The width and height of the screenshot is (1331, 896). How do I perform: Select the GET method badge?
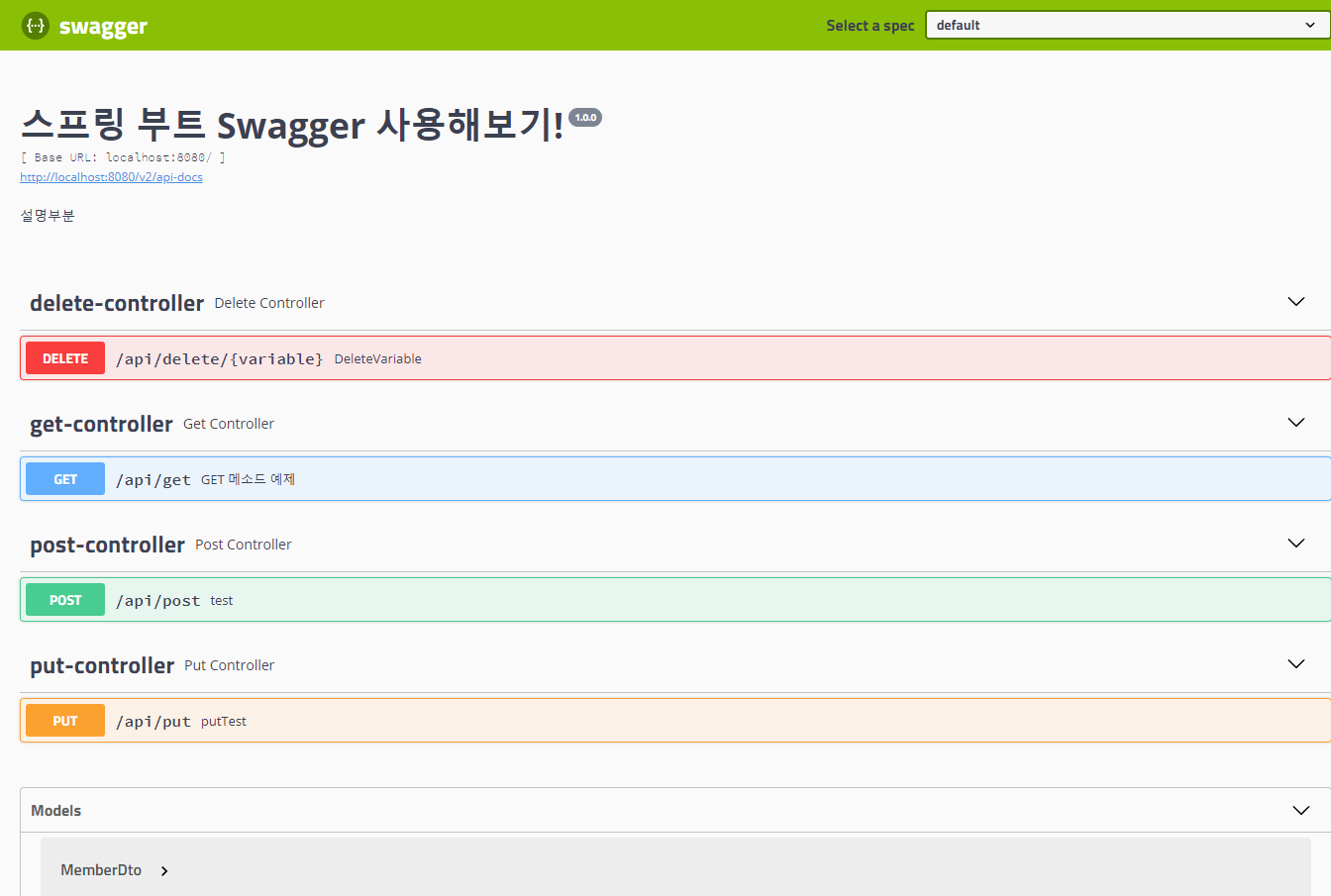[x=64, y=478]
